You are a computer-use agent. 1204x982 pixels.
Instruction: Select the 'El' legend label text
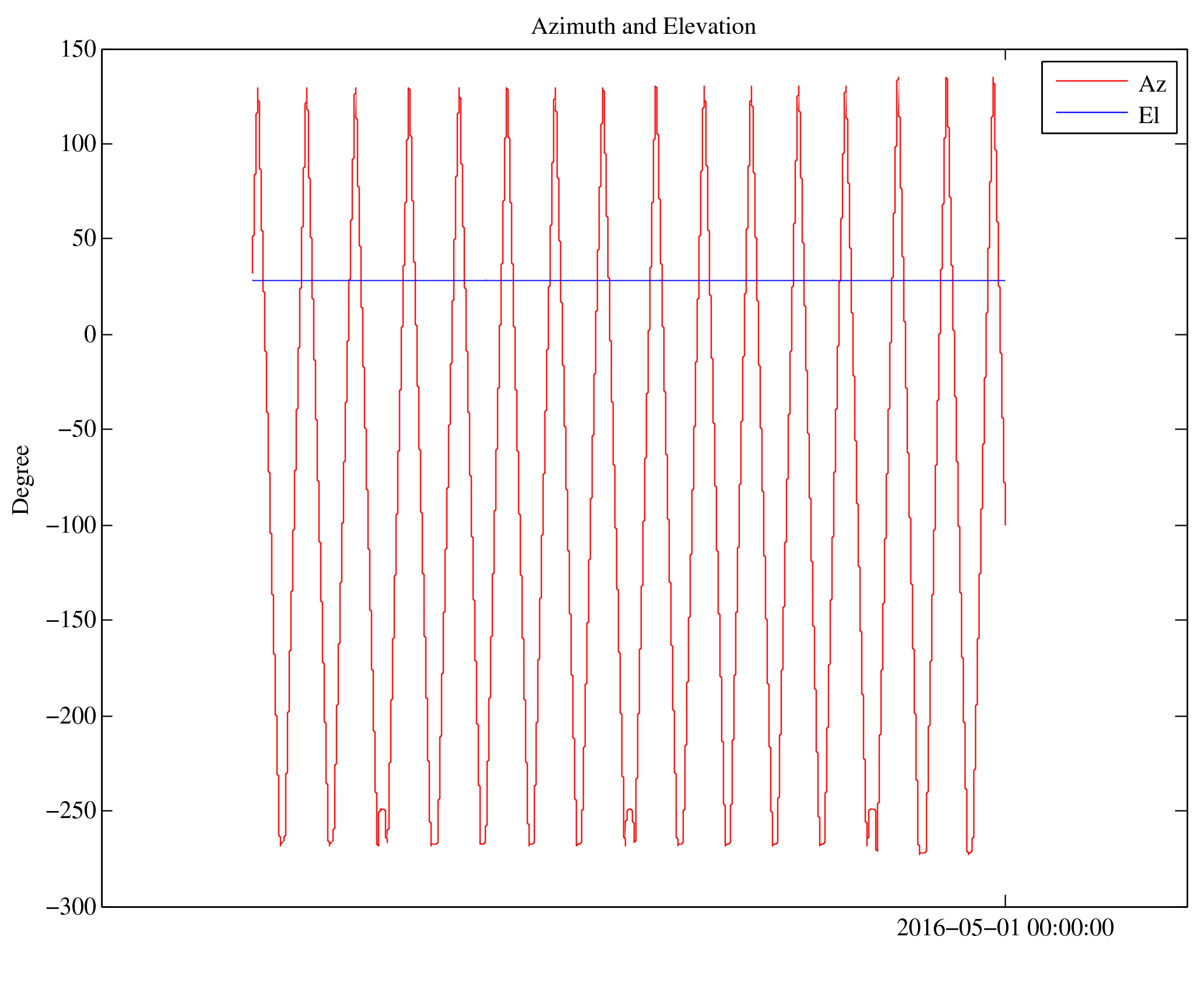1148,116
